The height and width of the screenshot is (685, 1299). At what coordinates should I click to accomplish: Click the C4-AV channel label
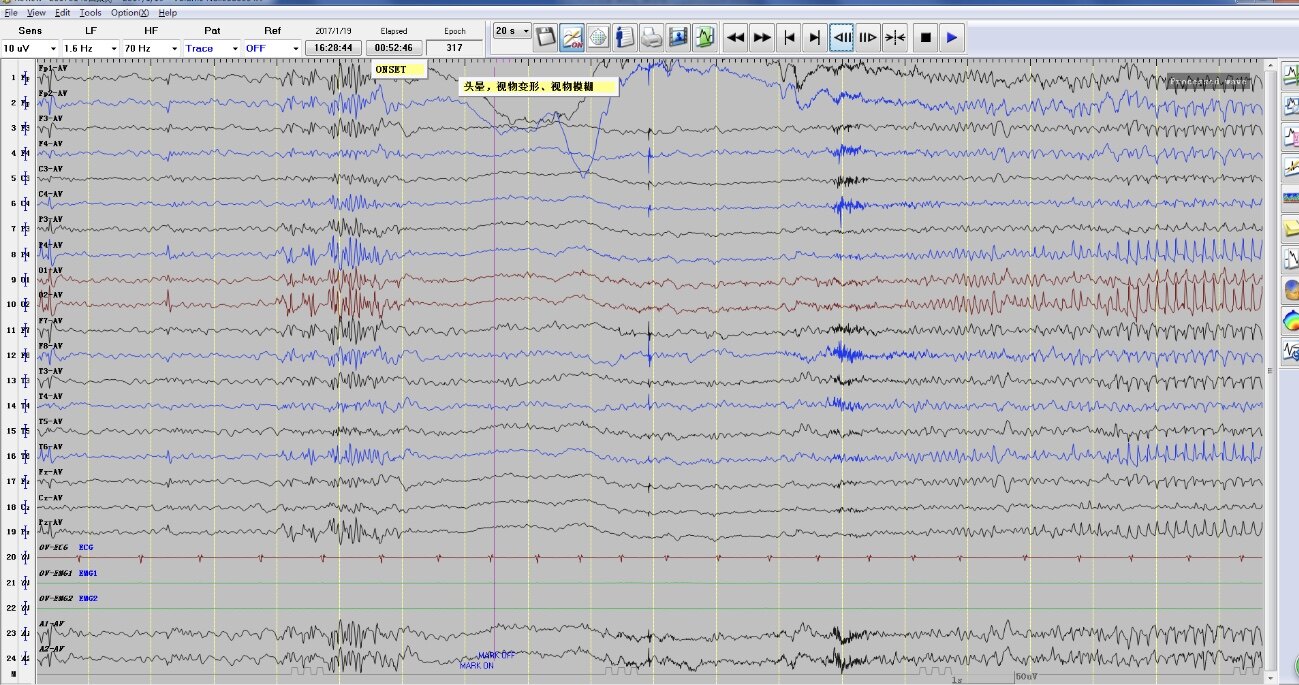(52, 194)
